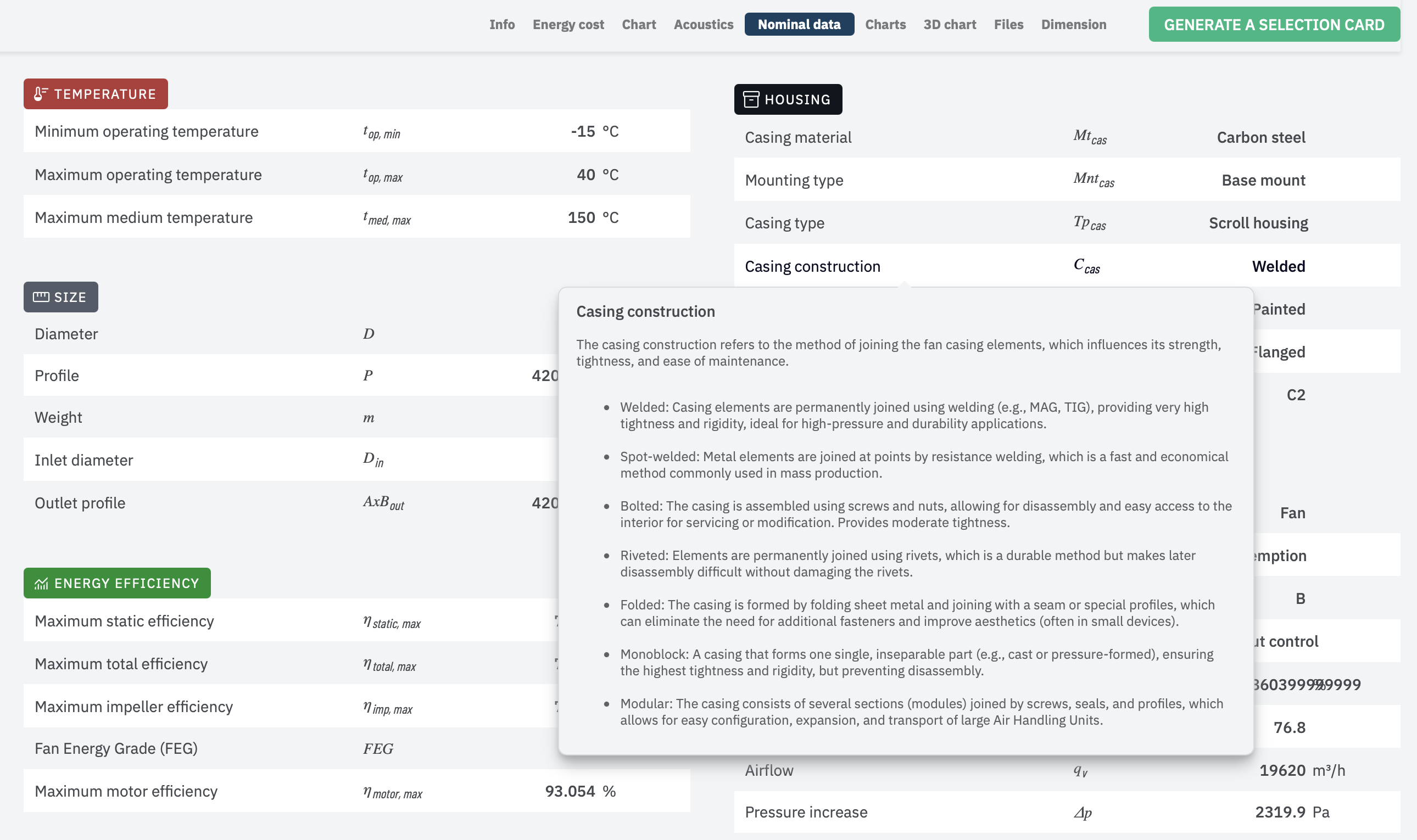Click the 2319.9 Pa pressure value

pos(1292,813)
